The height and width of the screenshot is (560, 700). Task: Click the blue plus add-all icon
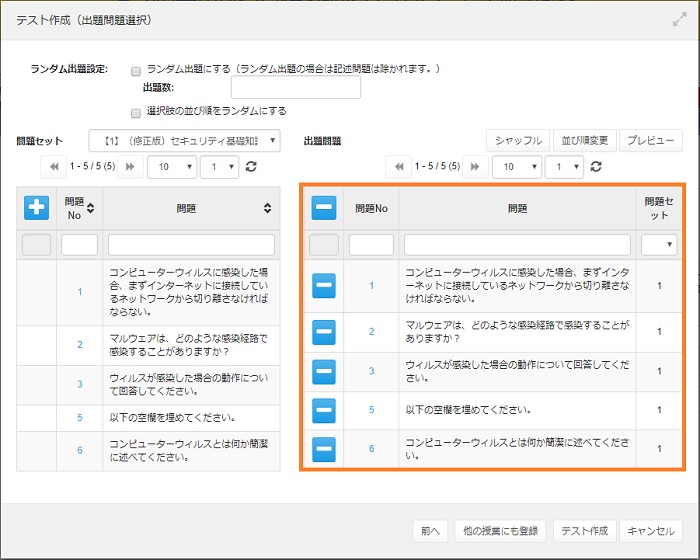point(36,207)
